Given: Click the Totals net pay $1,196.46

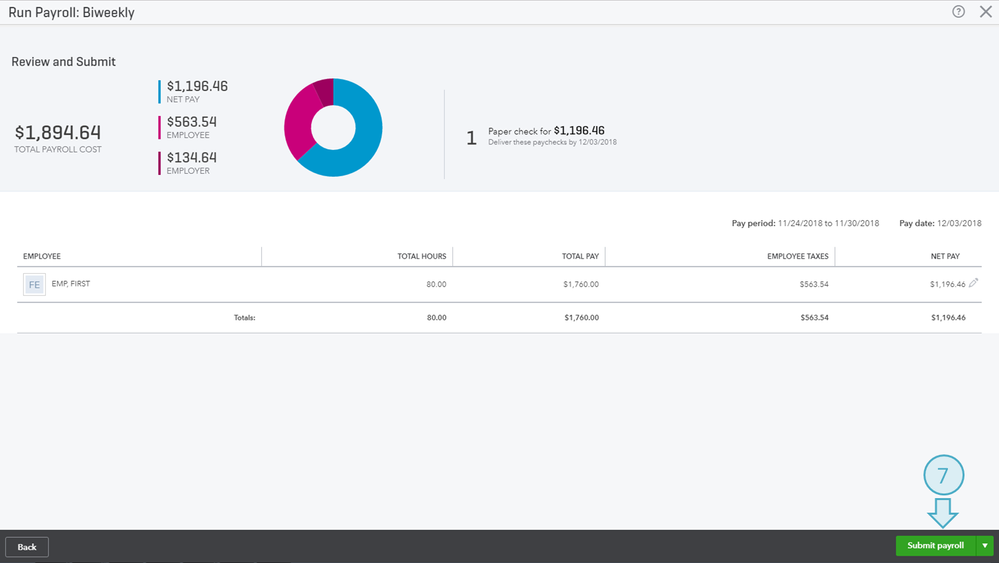Looking at the screenshot, I should click(948, 317).
